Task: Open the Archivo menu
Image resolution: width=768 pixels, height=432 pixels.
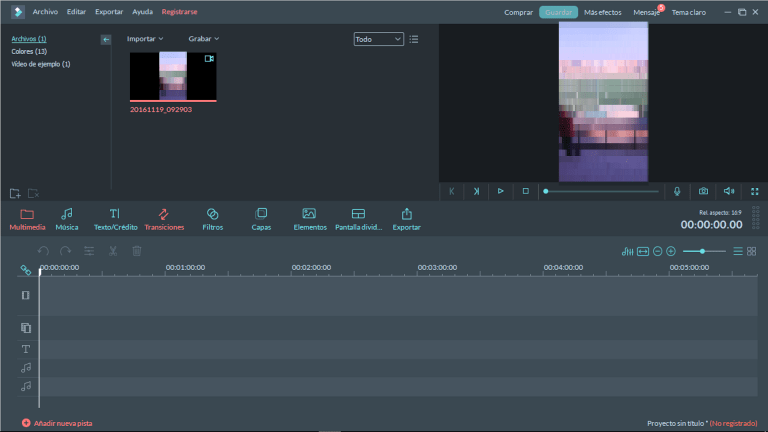Action: pos(45,12)
